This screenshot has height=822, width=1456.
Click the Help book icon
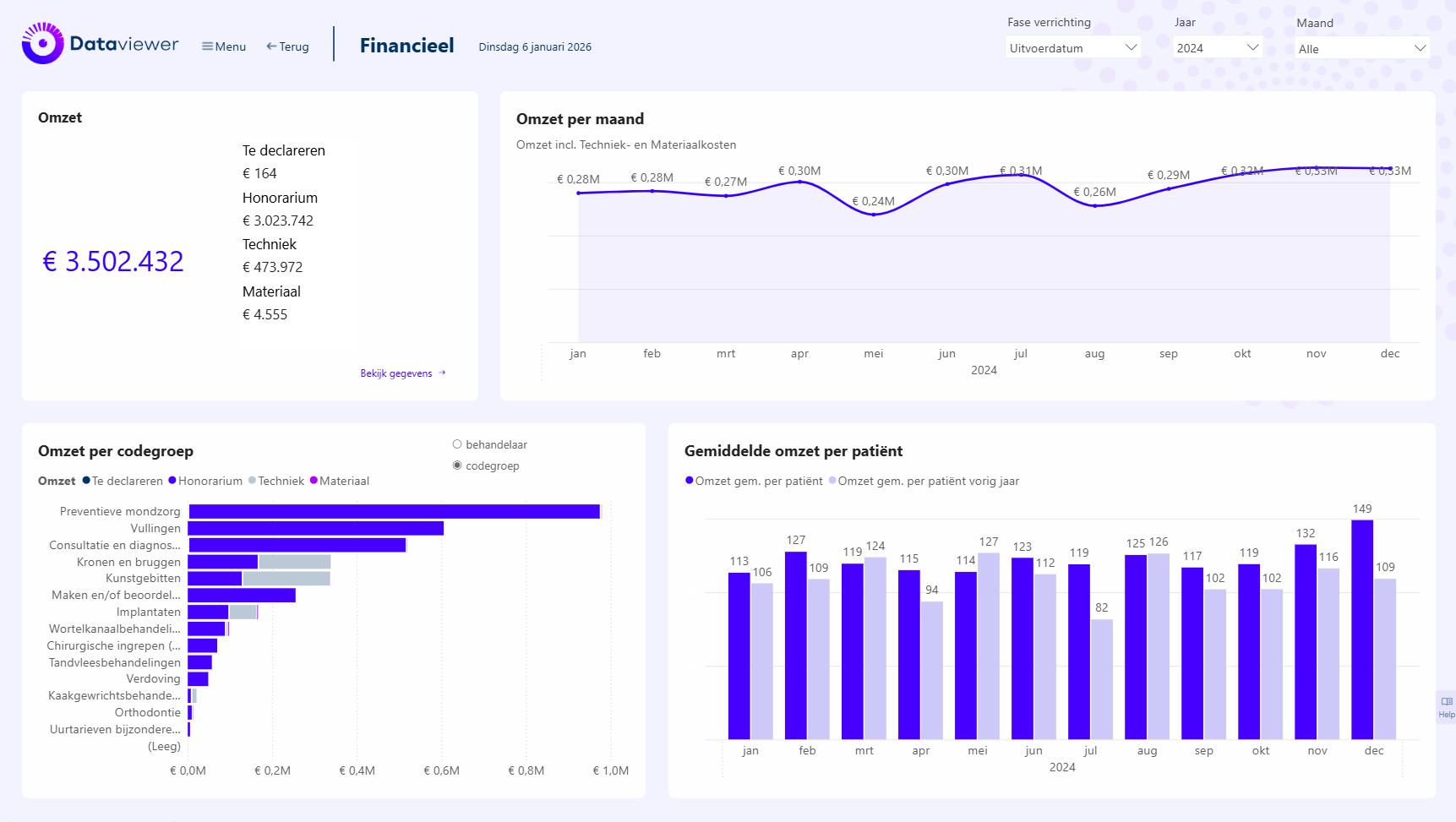(x=1446, y=701)
